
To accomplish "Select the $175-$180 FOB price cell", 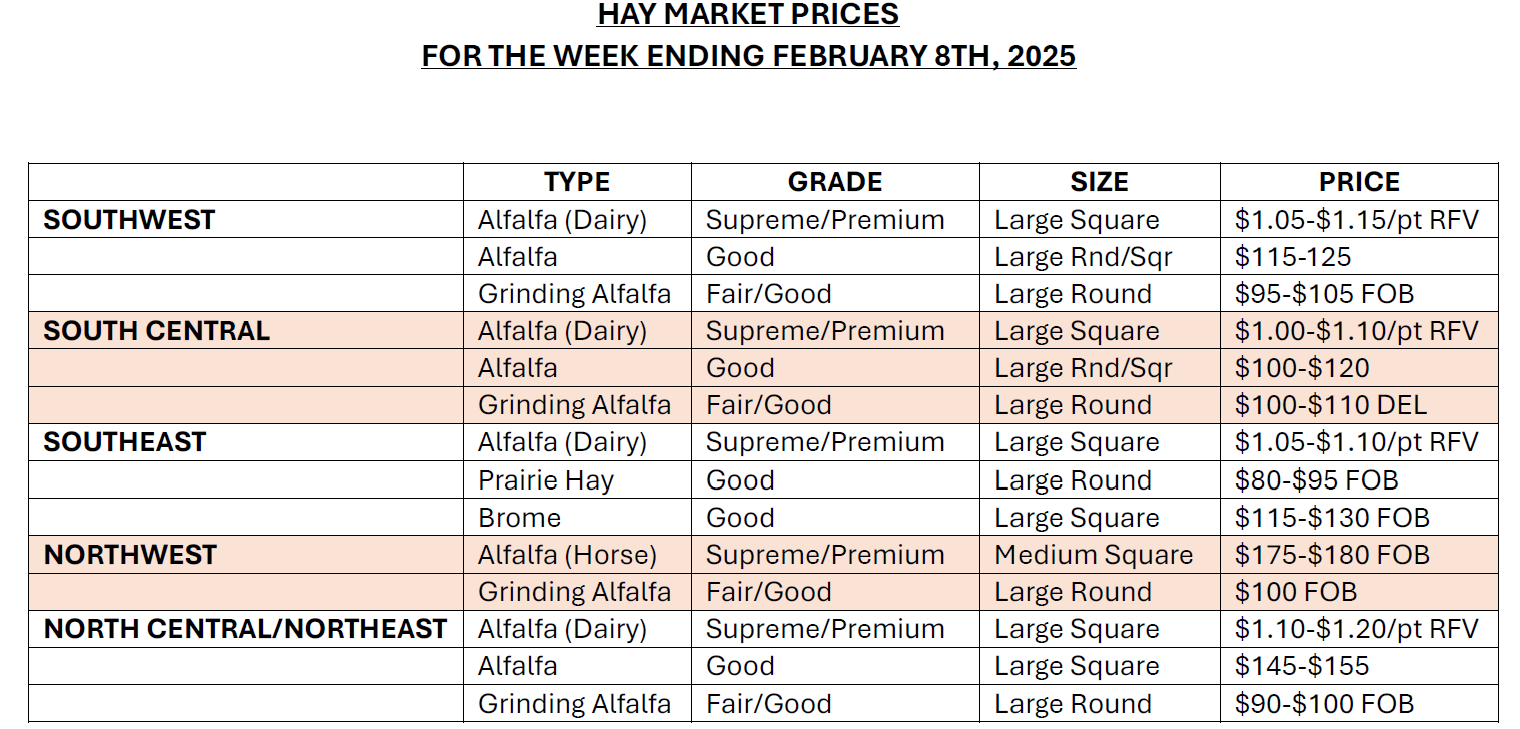I will click(x=1332, y=555).
